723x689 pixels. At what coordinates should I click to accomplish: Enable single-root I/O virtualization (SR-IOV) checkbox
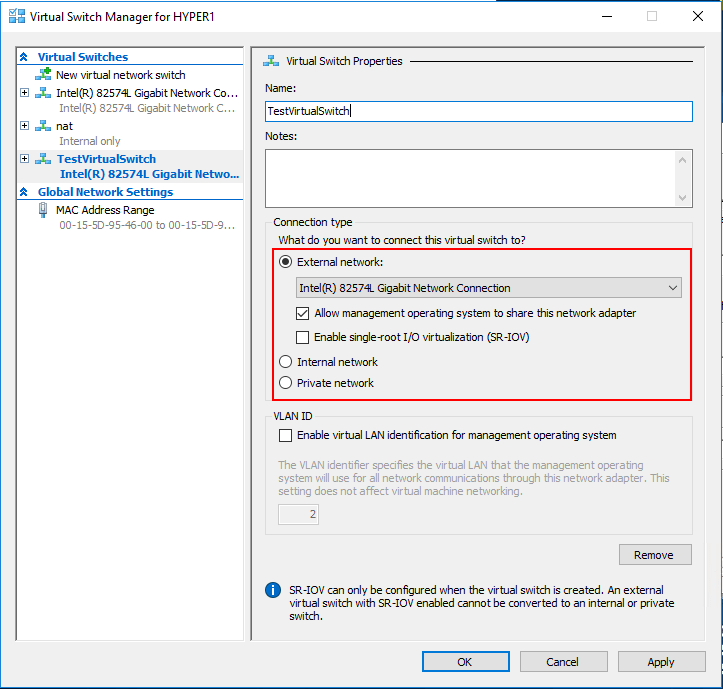coord(302,337)
